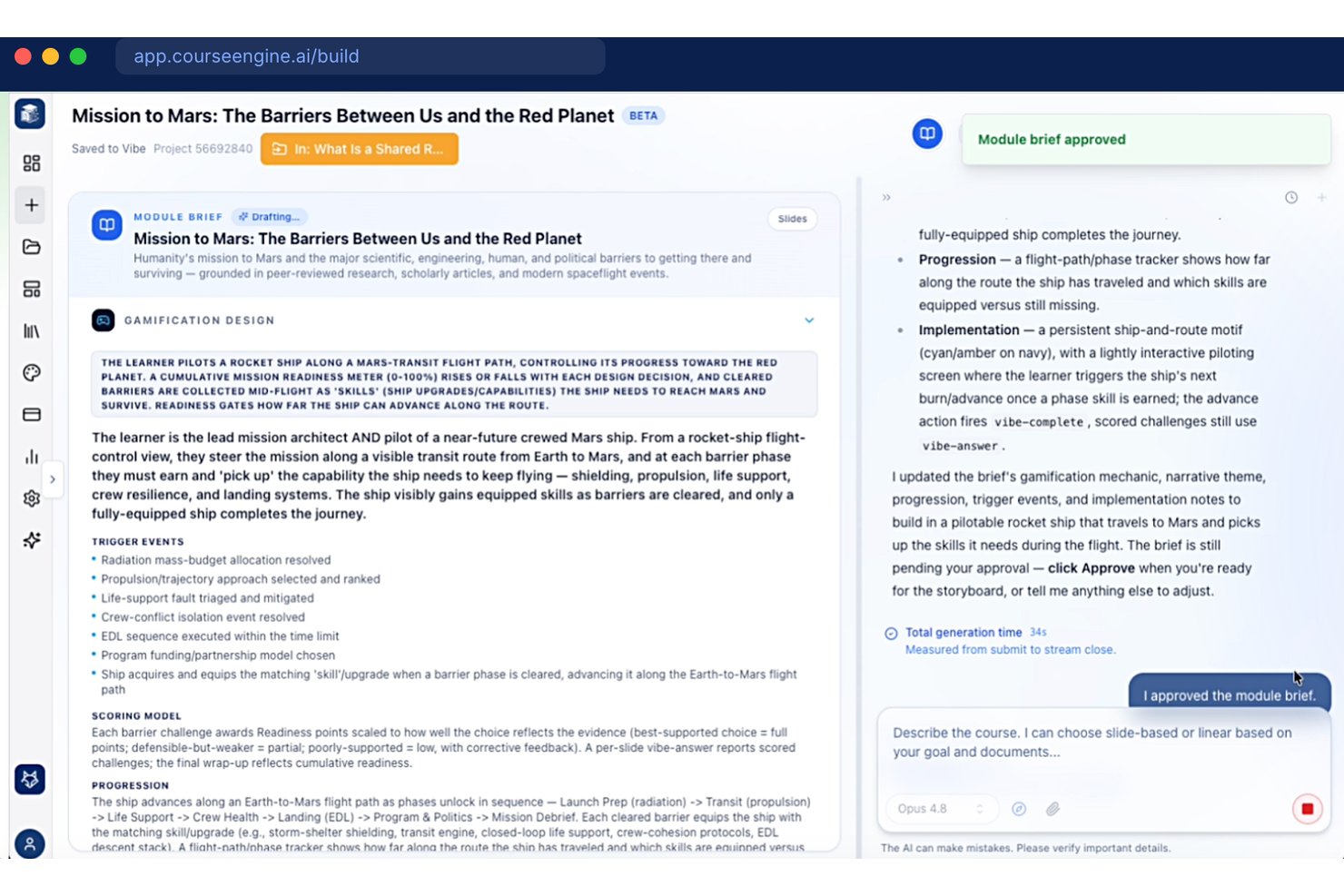Click 'Life-support fault triaged and mitigated' item
This screenshot has height=896, width=1344.
click(207, 598)
